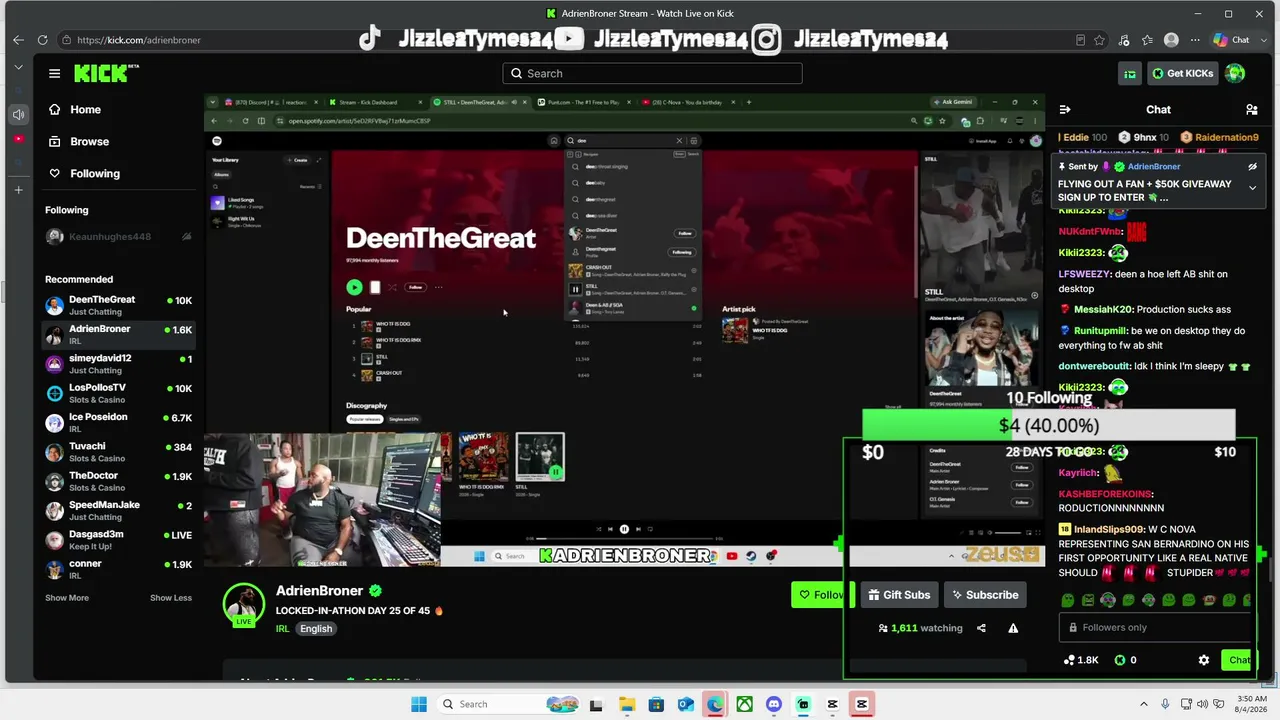
Task: Open browser reader view icon
Action: [1080, 40]
